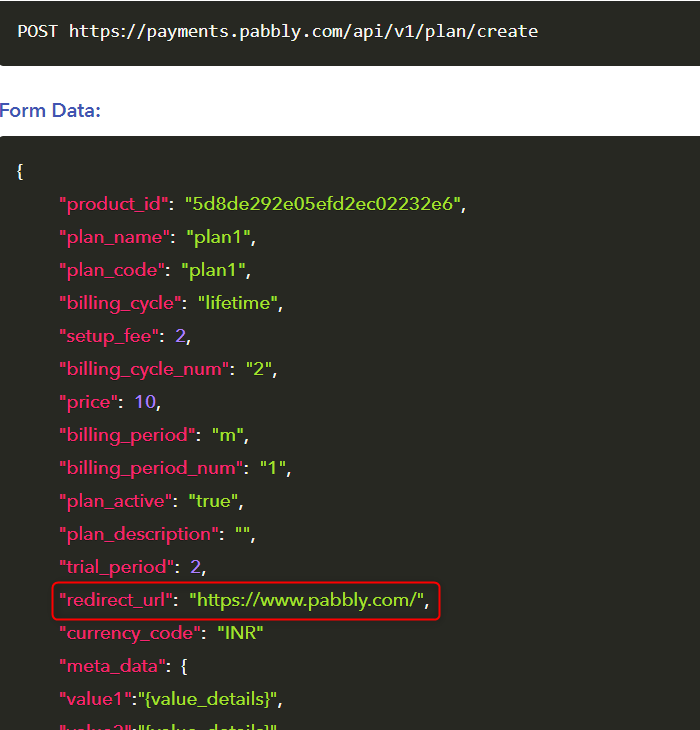Screen dimensions: 700x730
Task: Select the "{value_details}" value after value1
Action: pyautogui.click(x=208, y=699)
